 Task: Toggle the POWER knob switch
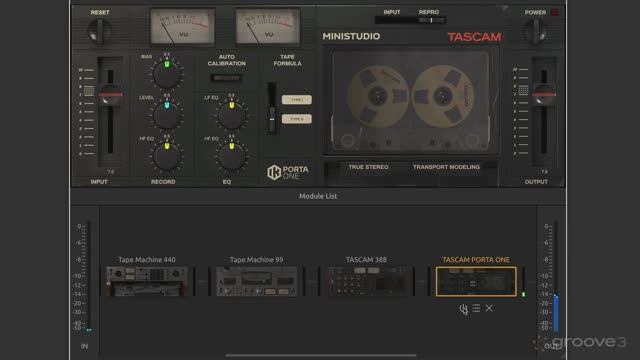click(536, 31)
